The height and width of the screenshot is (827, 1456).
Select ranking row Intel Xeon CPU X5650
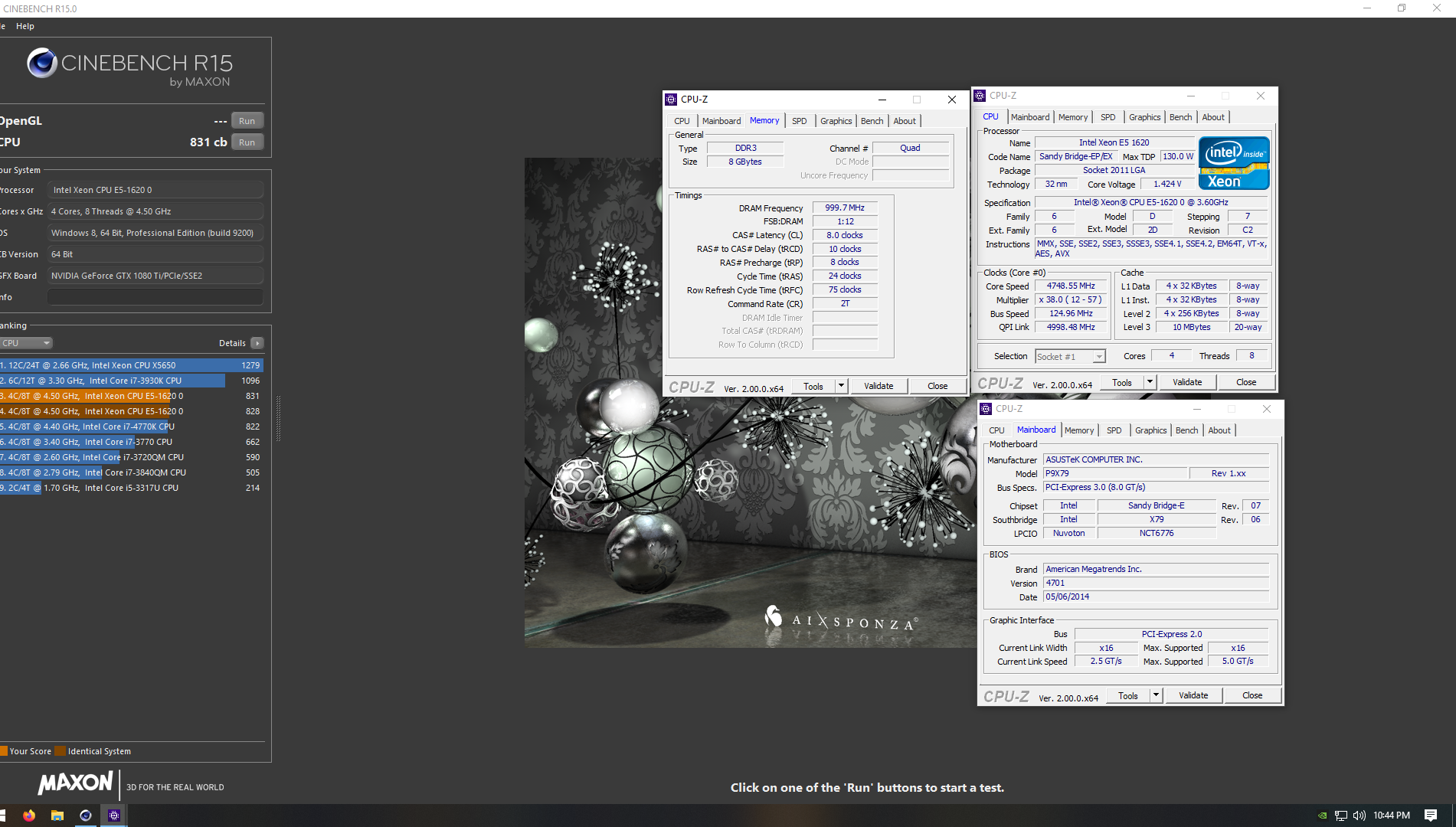coord(131,365)
